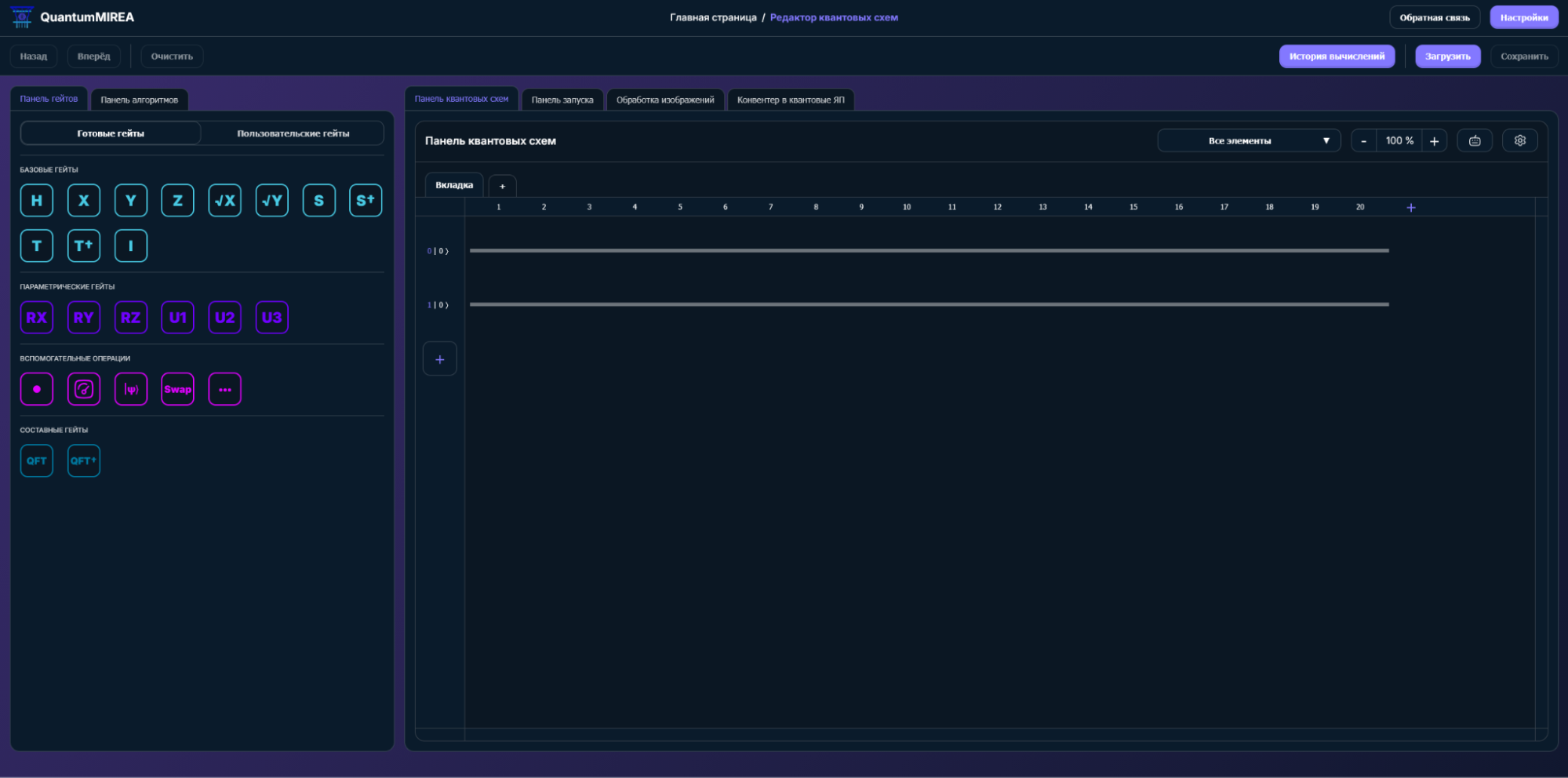
Task: Click qubit 0 label
Action: point(438,251)
